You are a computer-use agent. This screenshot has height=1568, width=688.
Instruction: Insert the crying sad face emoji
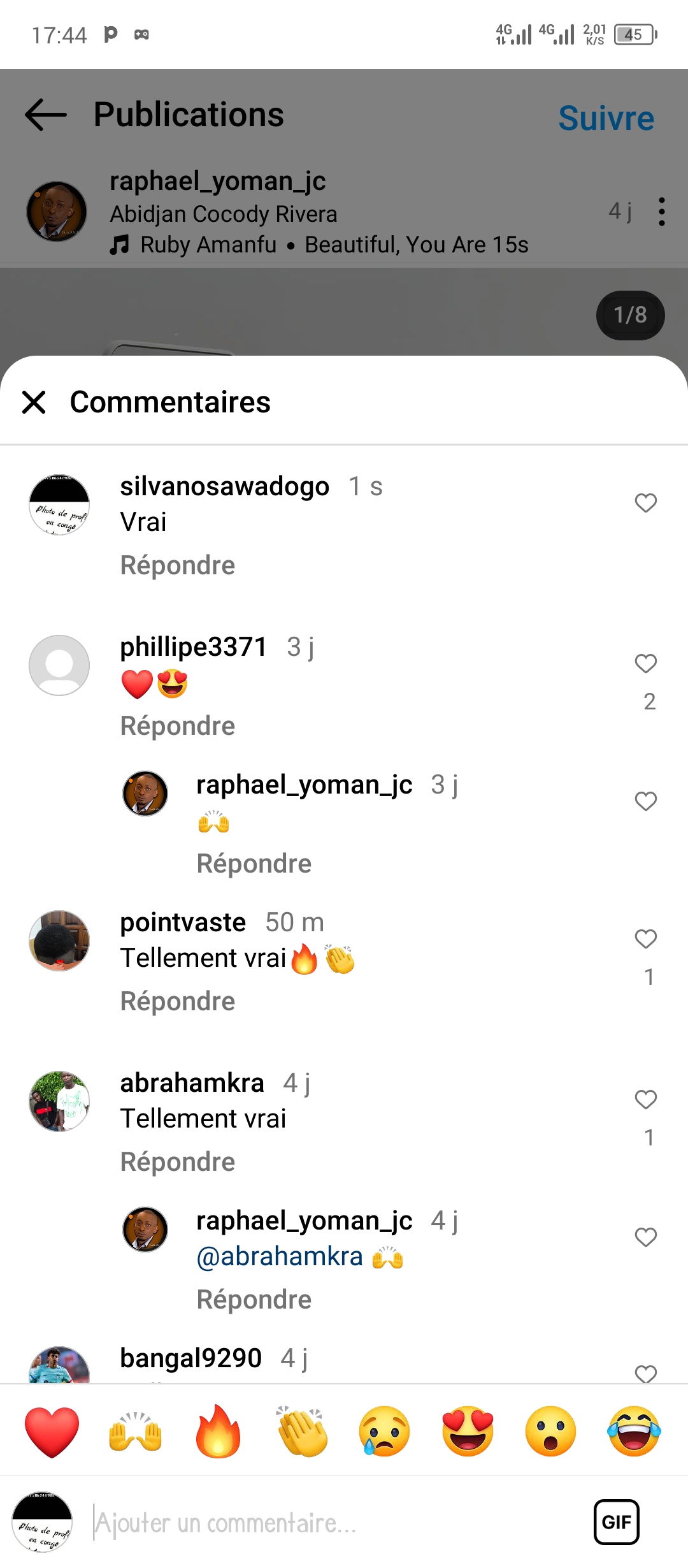385,1432
